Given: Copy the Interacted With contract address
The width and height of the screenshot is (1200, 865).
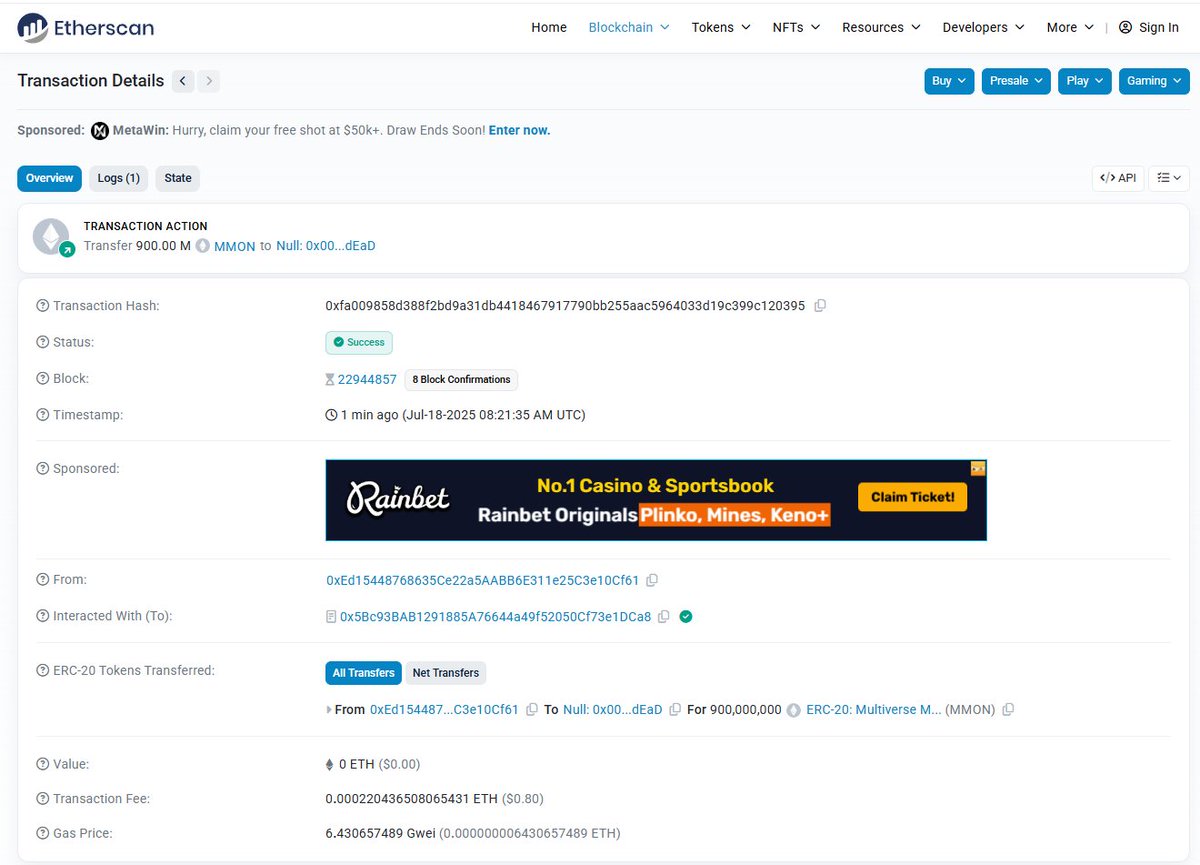Looking at the screenshot, I should 663,617.
